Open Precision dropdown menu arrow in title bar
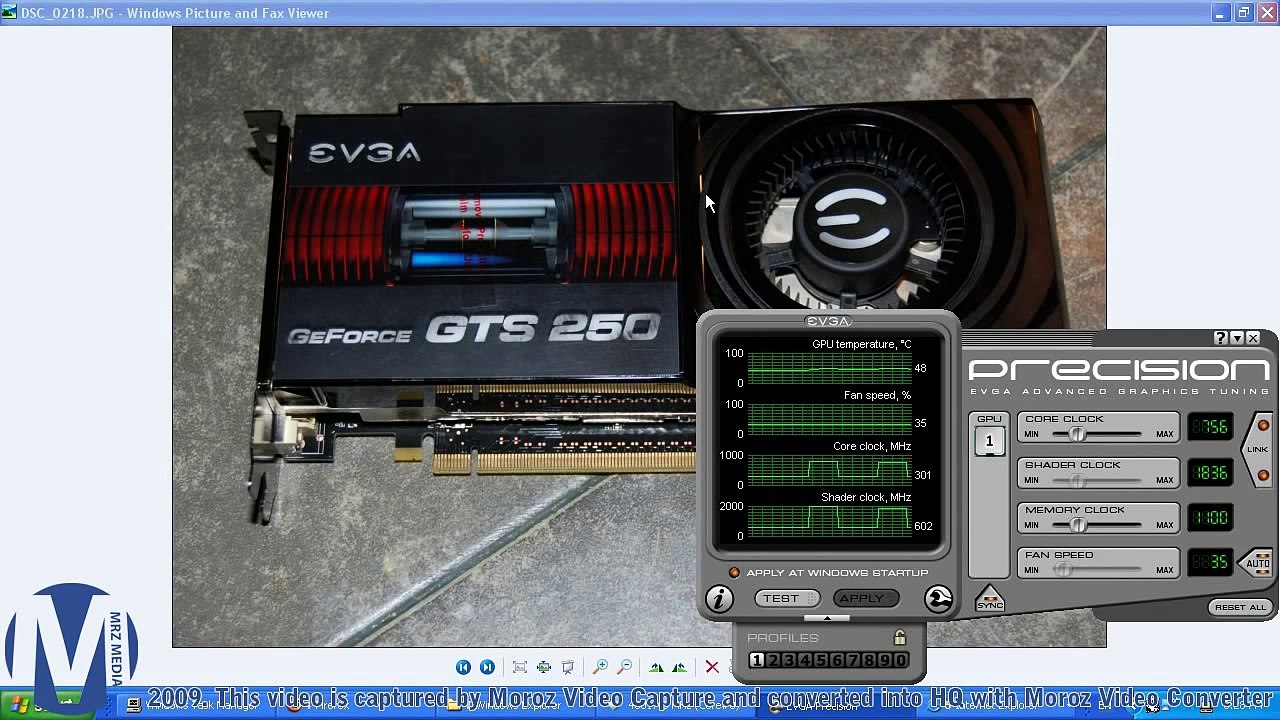 tap(1237, 339)
